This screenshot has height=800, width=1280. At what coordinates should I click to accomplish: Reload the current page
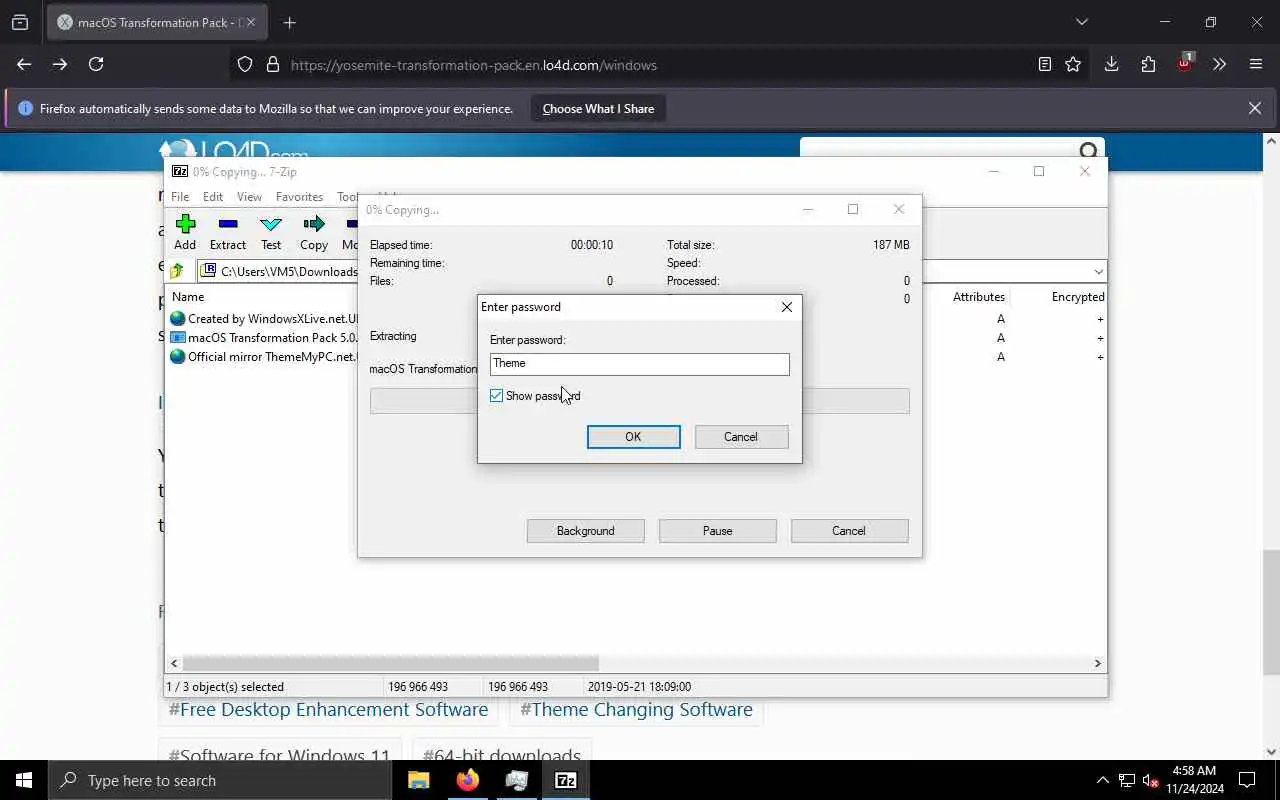[96, 64]
